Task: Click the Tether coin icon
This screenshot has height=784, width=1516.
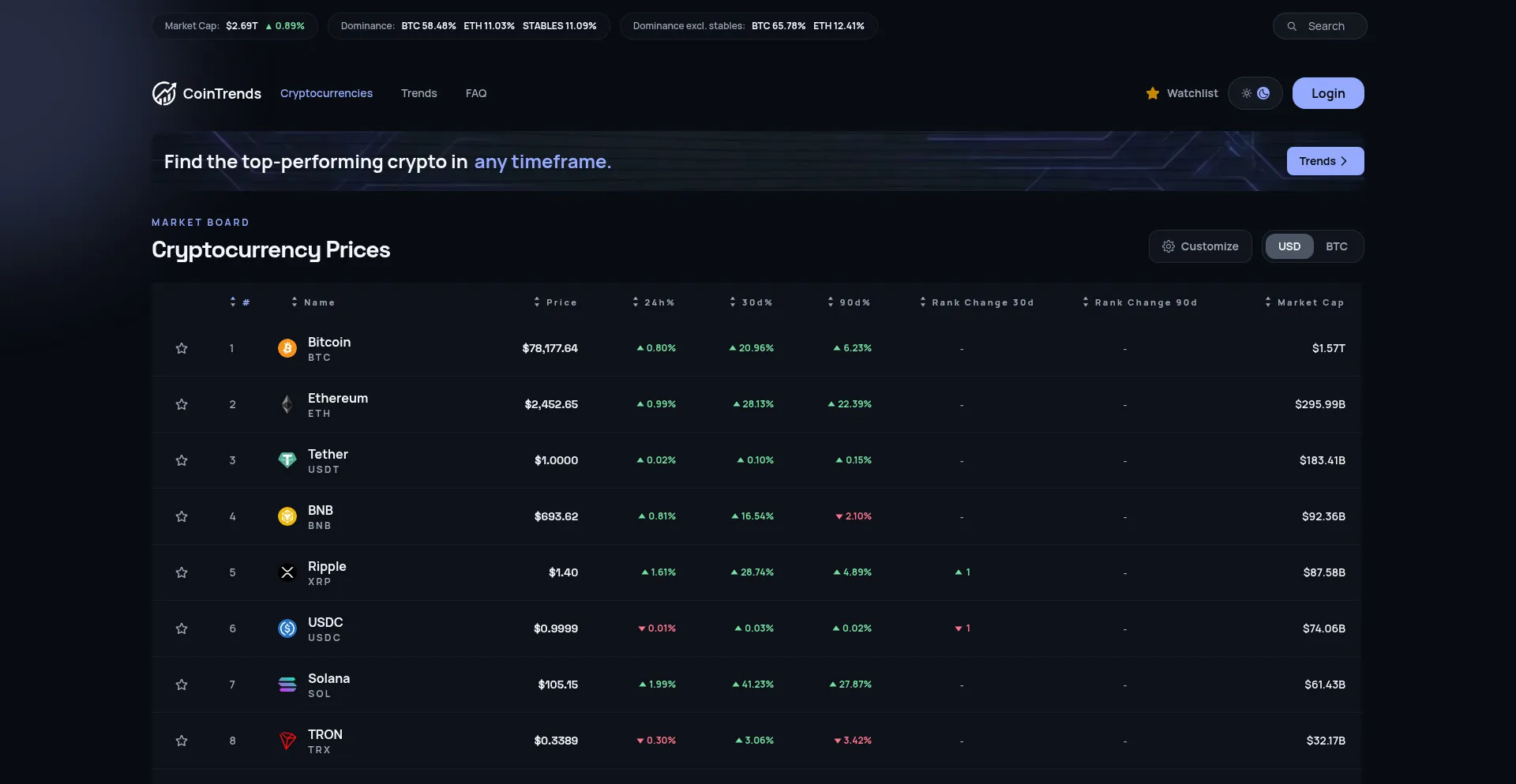Action: point(287,460)
